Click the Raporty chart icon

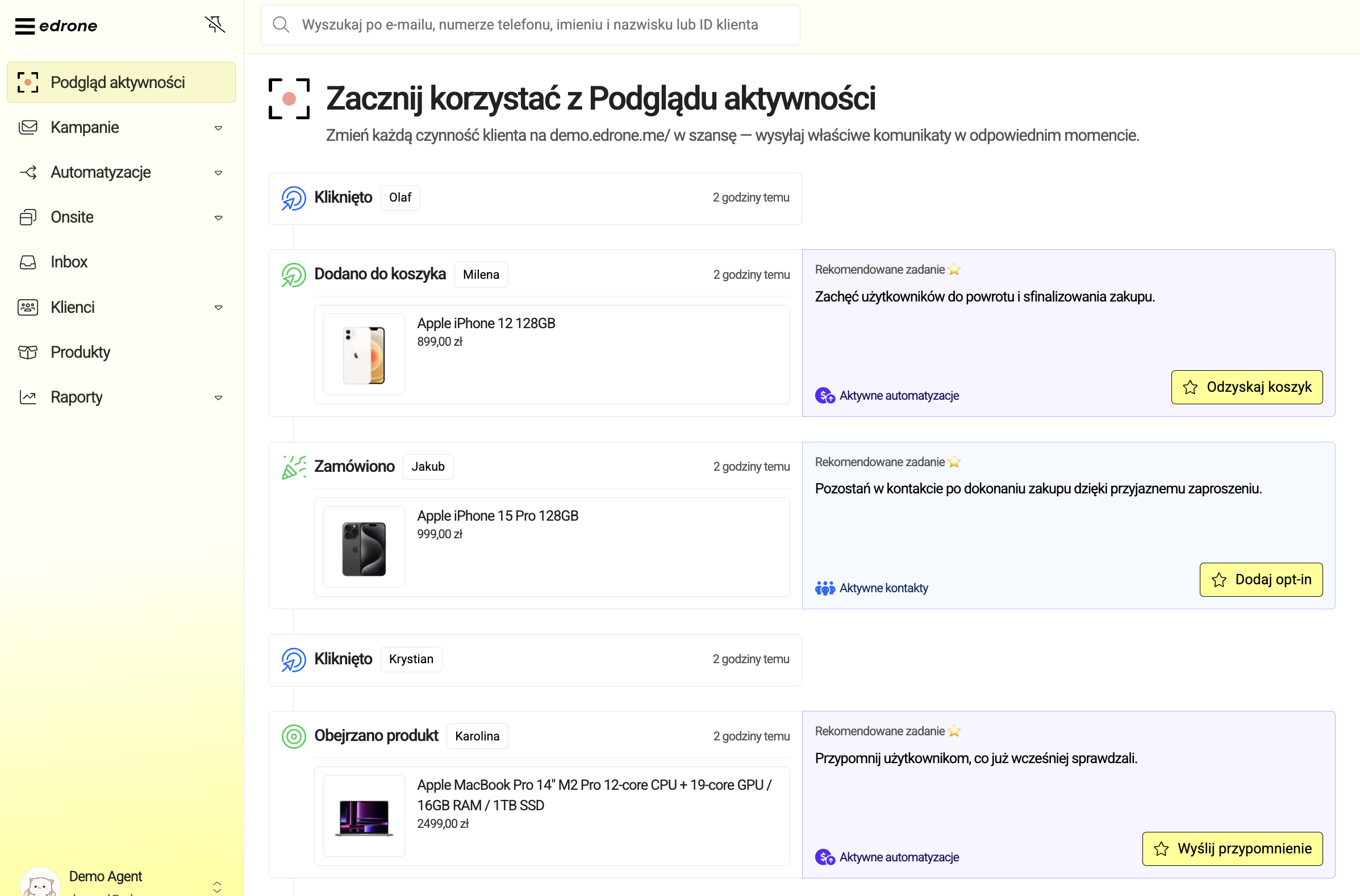pyautogui.click(x=28, y=397)
